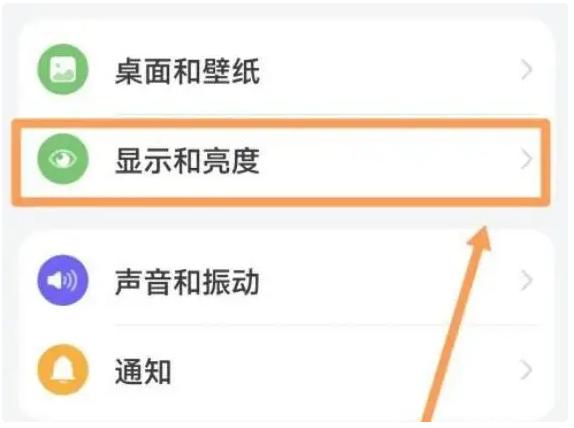Tap the purple speaker icon for 声音和振动

tap(63, 280)
